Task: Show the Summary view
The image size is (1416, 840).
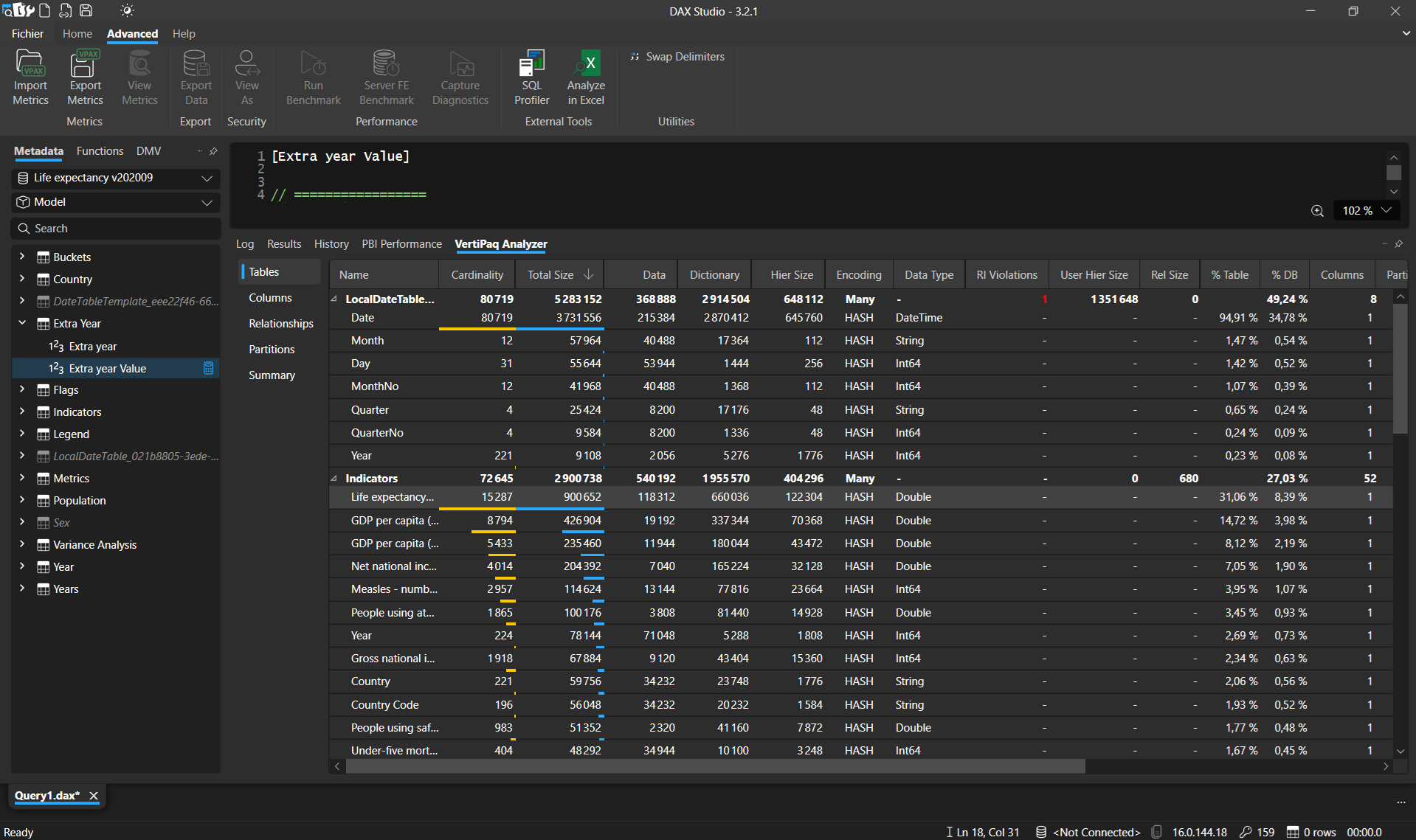Action: 272,375
